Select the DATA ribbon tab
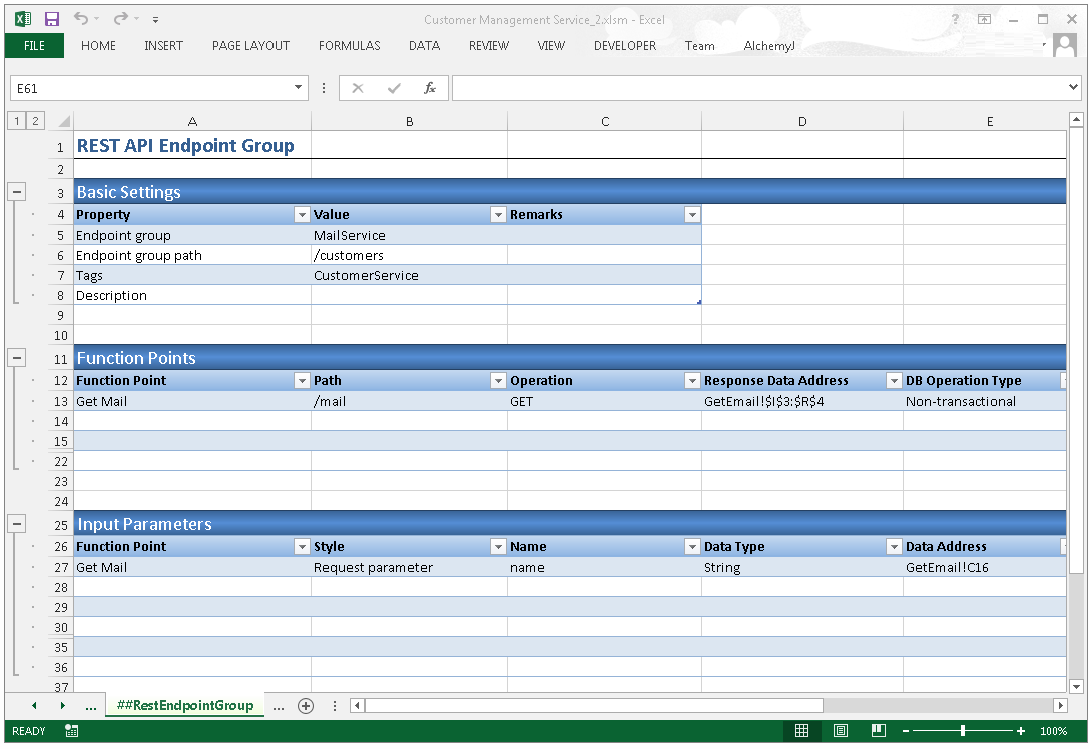The height and width of the screenshot is (749, 1089). point(424,46)
